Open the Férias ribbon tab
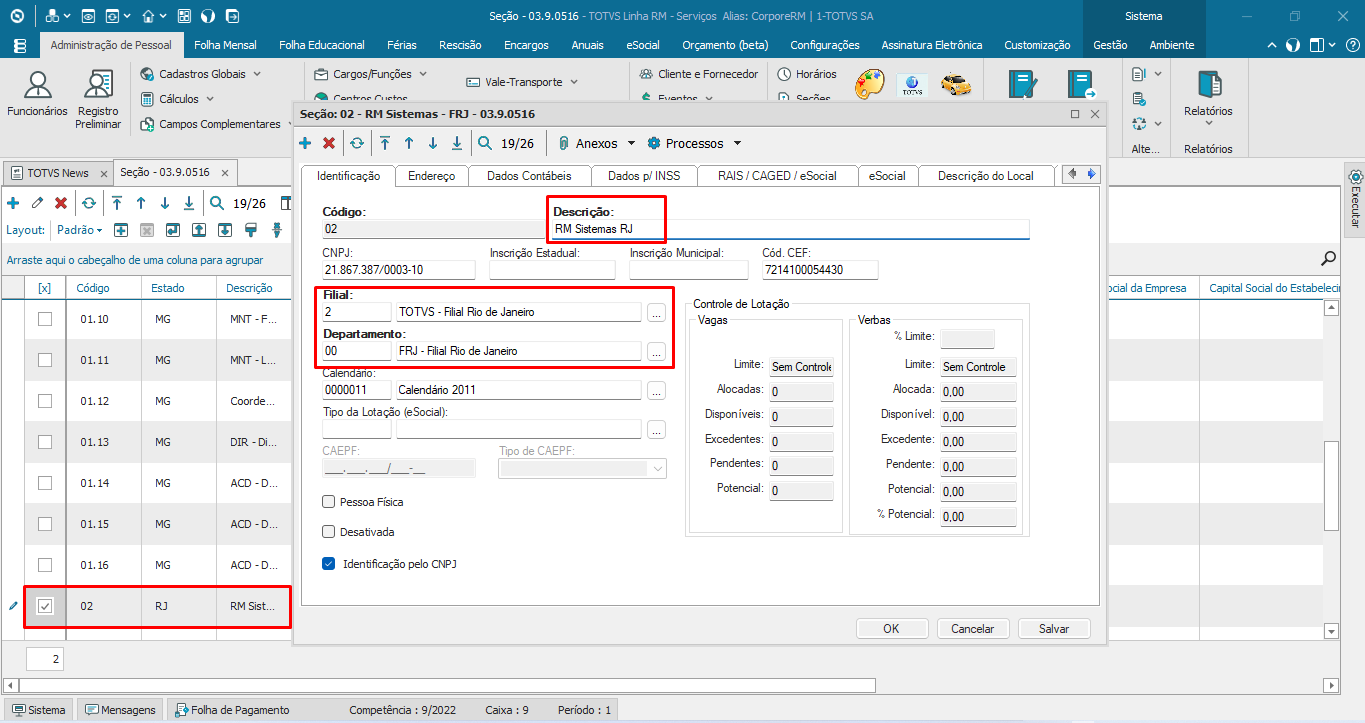This screenshot has height=723, width=1365. tap(401, 45)
